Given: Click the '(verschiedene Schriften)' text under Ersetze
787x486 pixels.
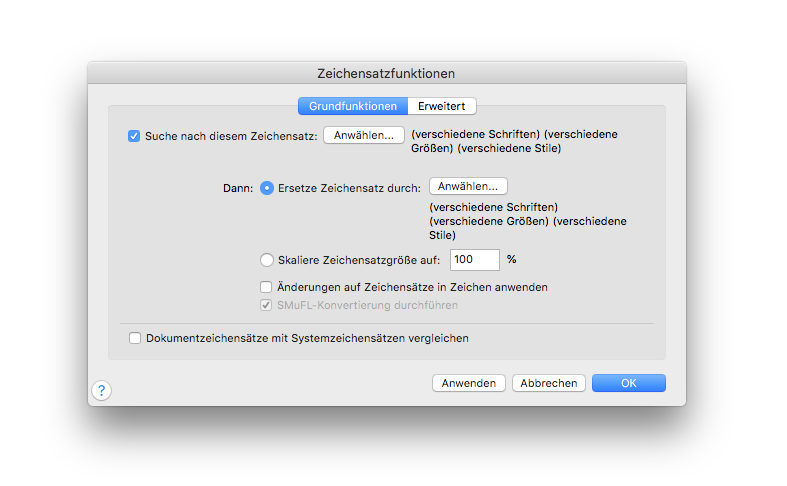Looking at the screenshot, I should point(493,207).
